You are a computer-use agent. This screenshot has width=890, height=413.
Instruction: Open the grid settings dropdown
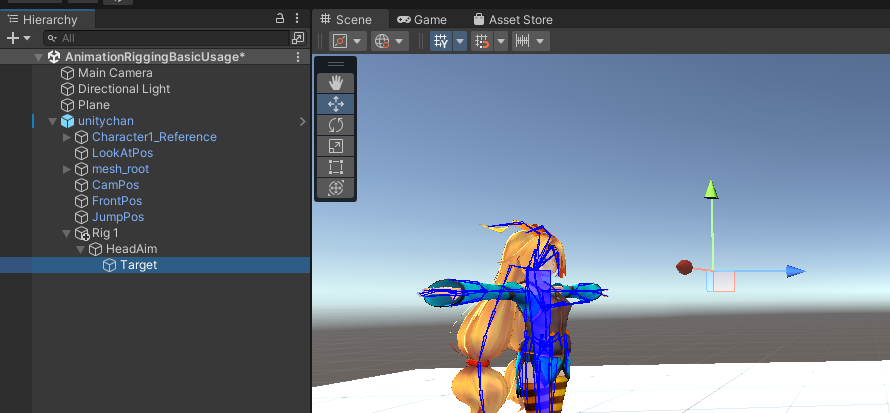tap(460, 41)
